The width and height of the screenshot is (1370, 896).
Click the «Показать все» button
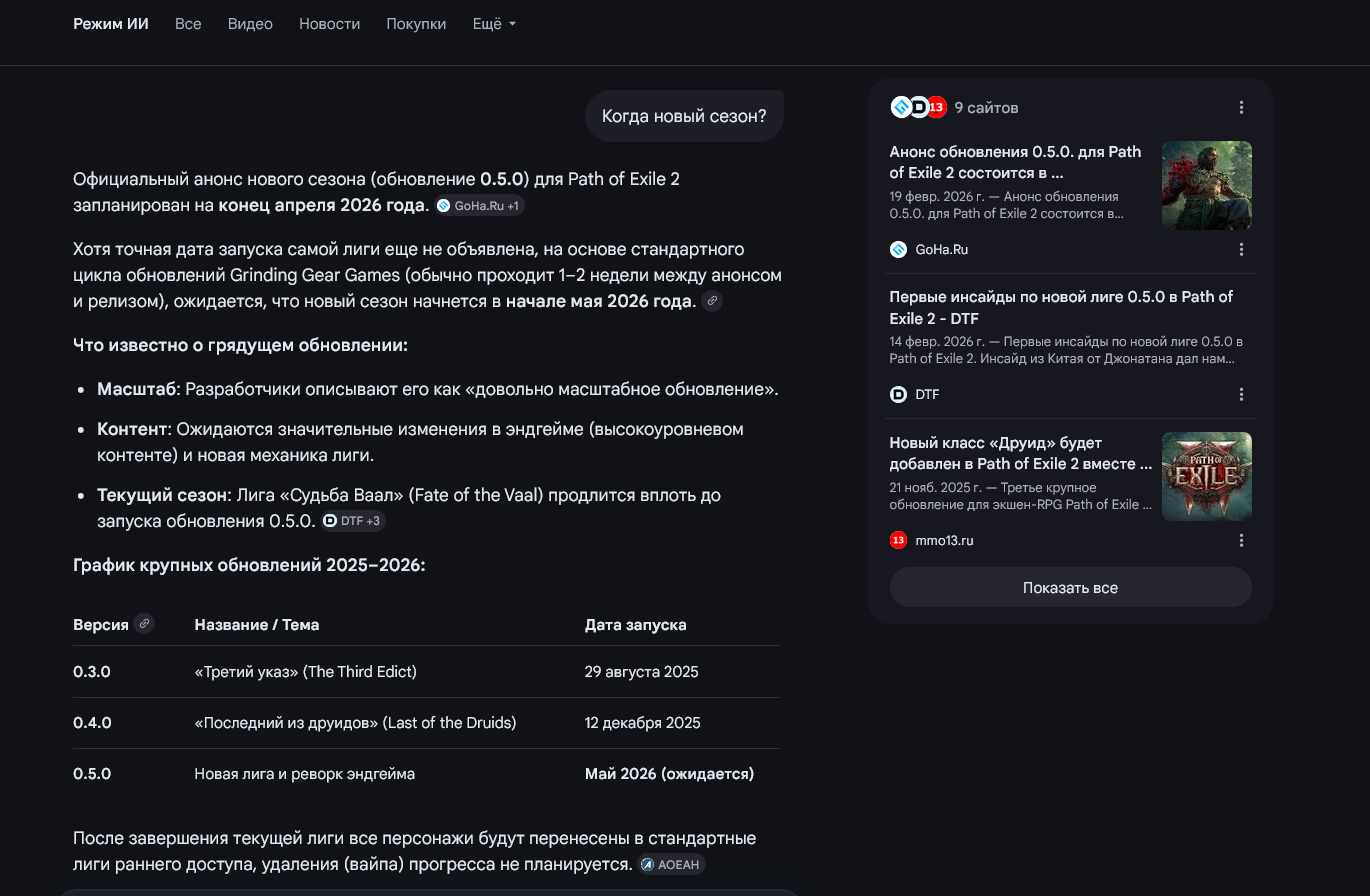click(1070, 587)
